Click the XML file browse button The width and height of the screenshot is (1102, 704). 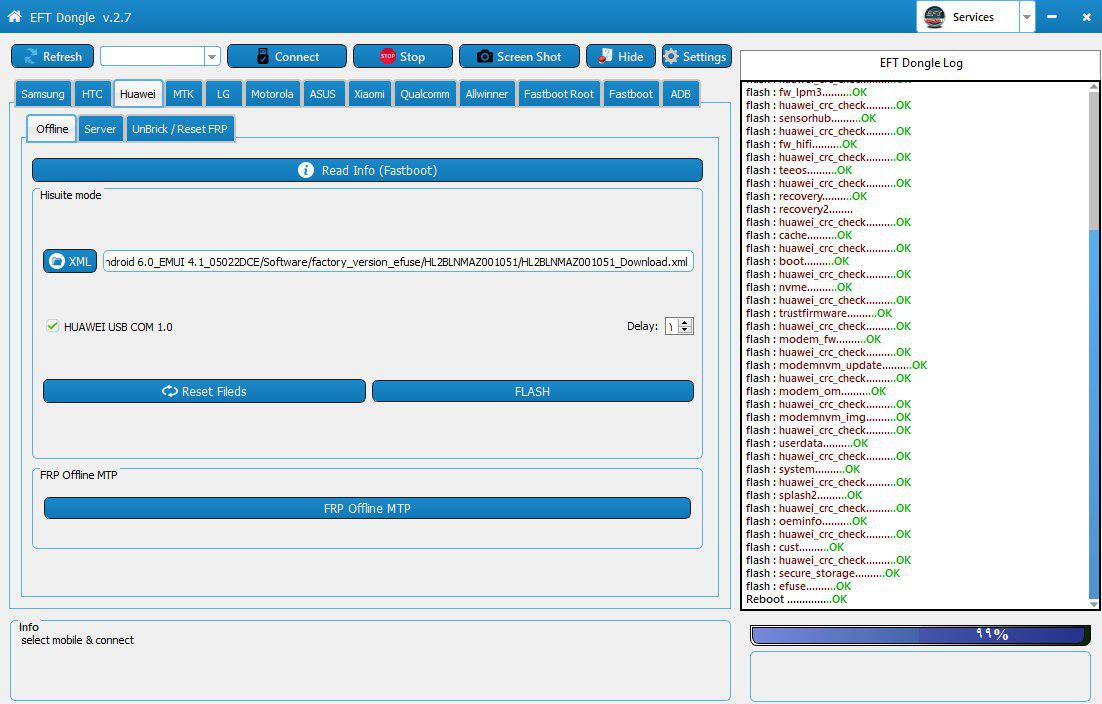coord(70,261)
